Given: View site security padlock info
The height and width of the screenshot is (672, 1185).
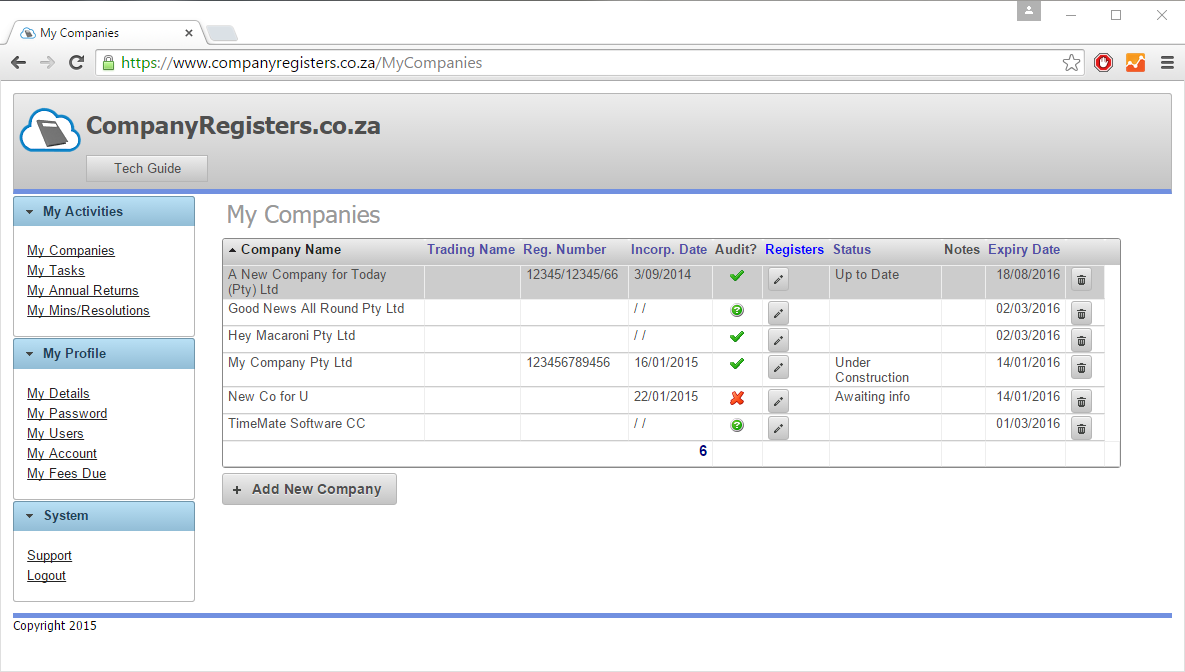Looking at the screenshot, I should (109, 63).
